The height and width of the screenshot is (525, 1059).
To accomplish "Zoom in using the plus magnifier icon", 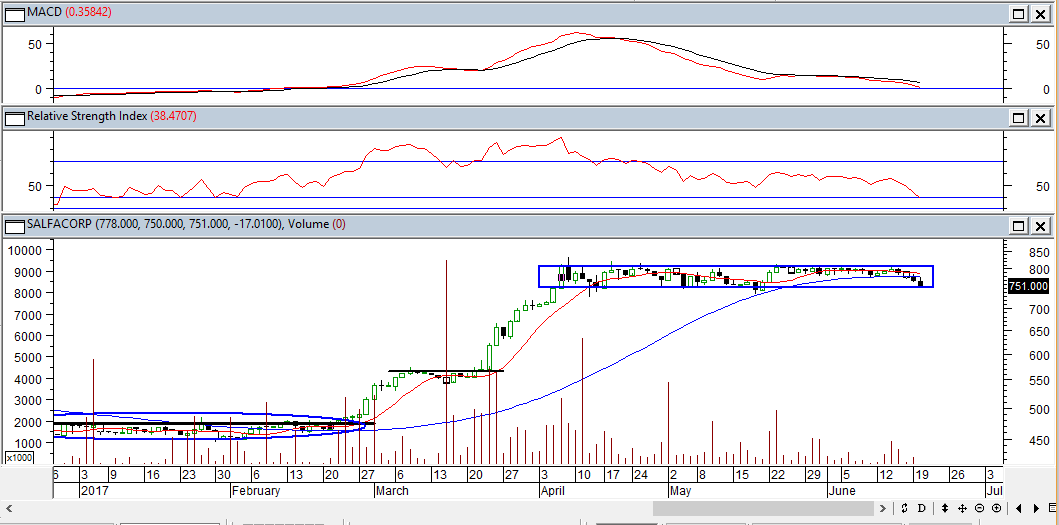I will pyautogui.click(x=996, y=508).
